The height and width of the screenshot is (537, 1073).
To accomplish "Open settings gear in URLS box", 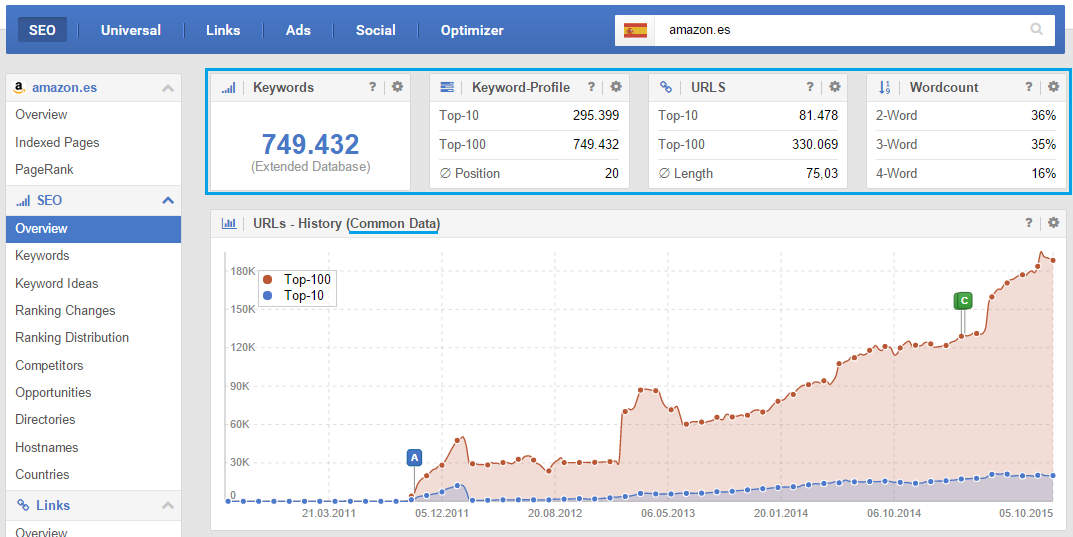I will pyautogui.click(x=835, y=87).
